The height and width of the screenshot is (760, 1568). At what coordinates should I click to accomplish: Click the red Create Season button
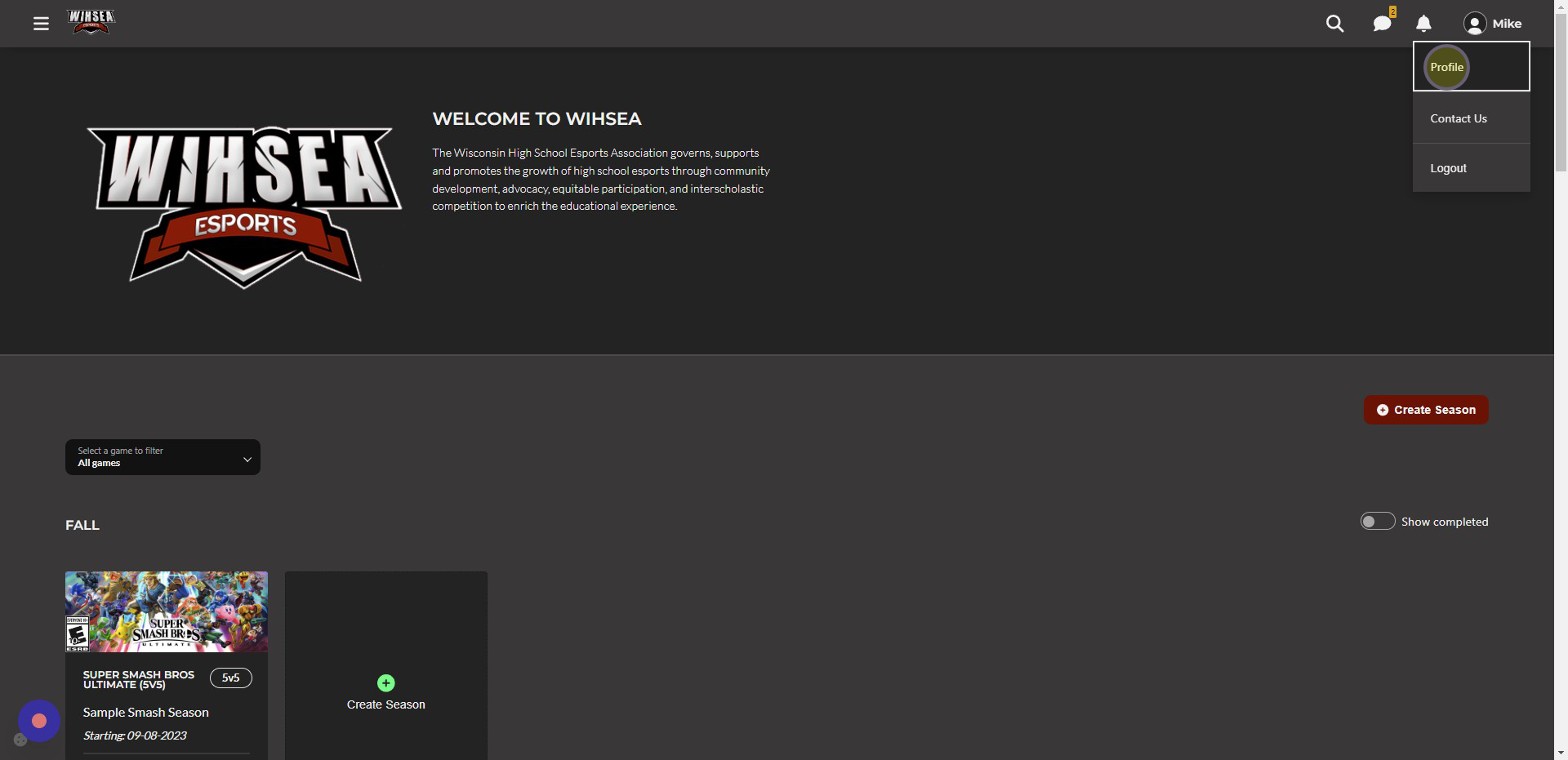pyautogui.click(x=1426, y=410)
